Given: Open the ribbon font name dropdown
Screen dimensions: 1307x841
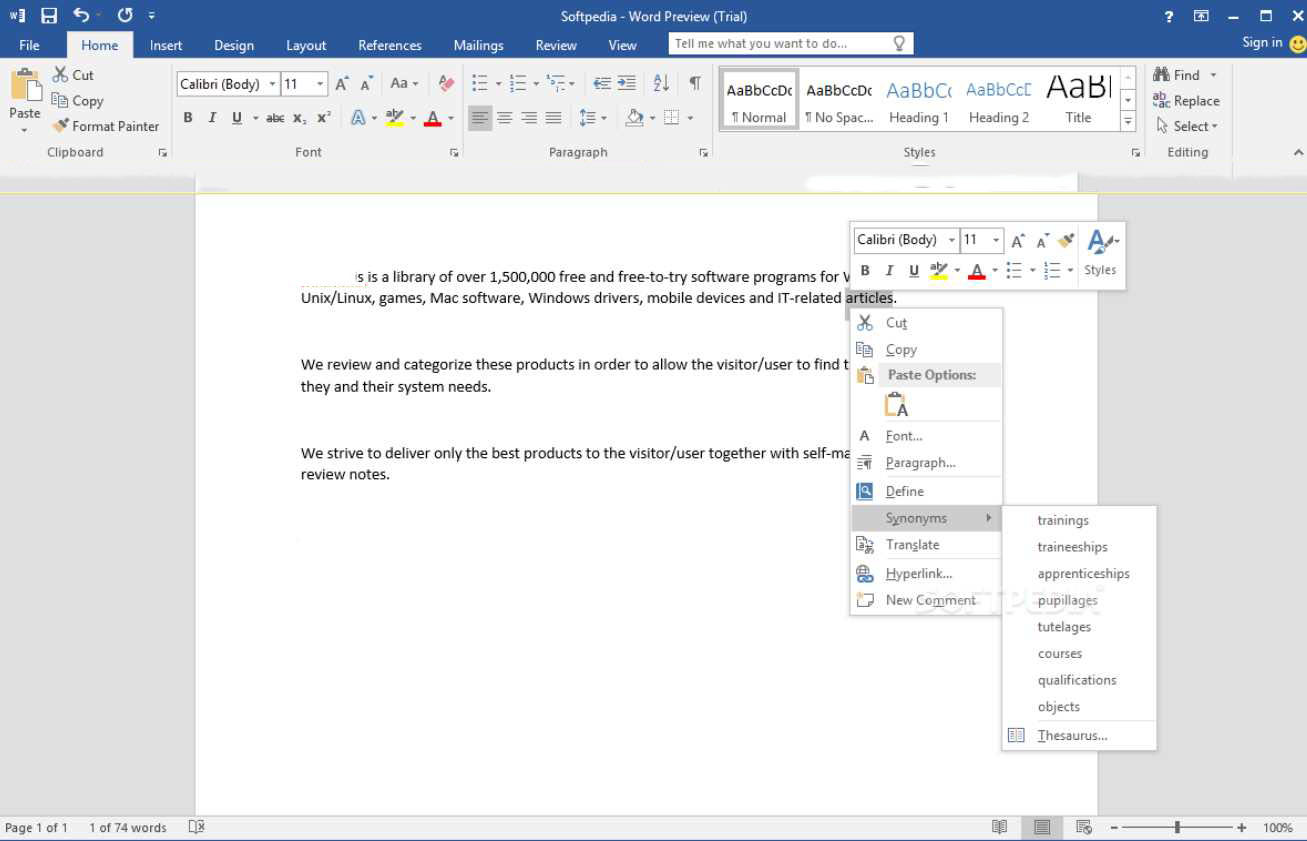Looking at the screenshot, I should click(272, 85).
